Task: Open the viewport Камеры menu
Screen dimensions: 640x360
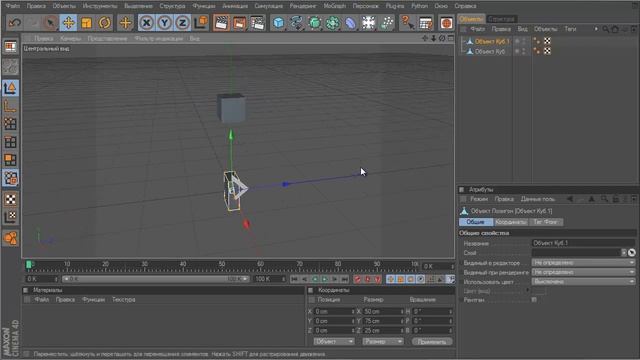Action: (70, 38)
